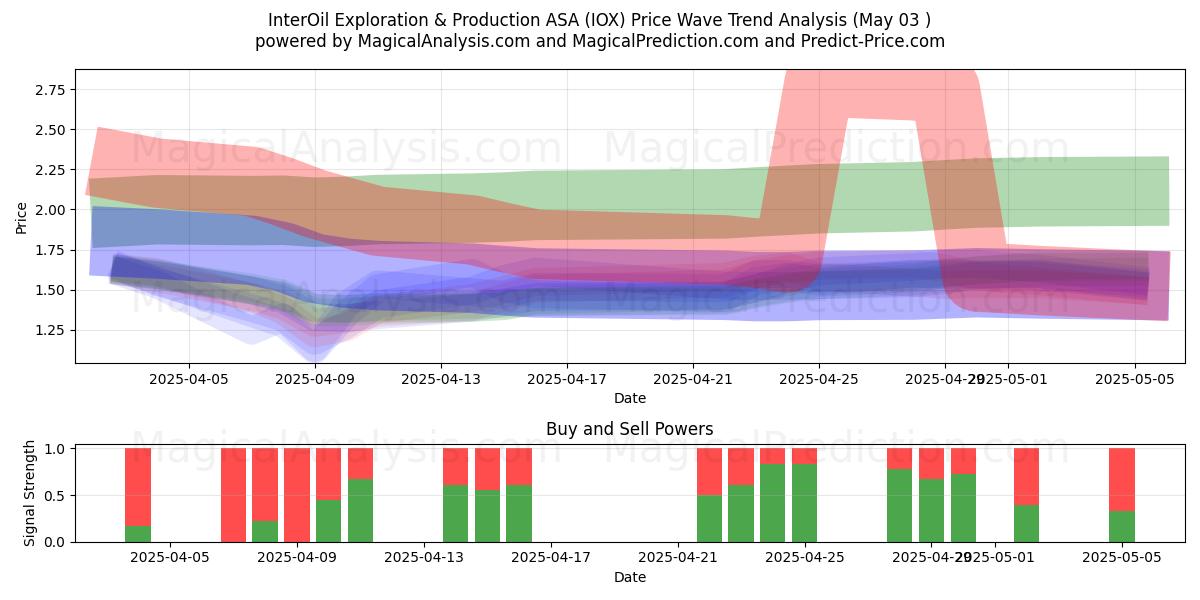Click the last buy/sell bar above the 2025-05-05 tick

1122,495
